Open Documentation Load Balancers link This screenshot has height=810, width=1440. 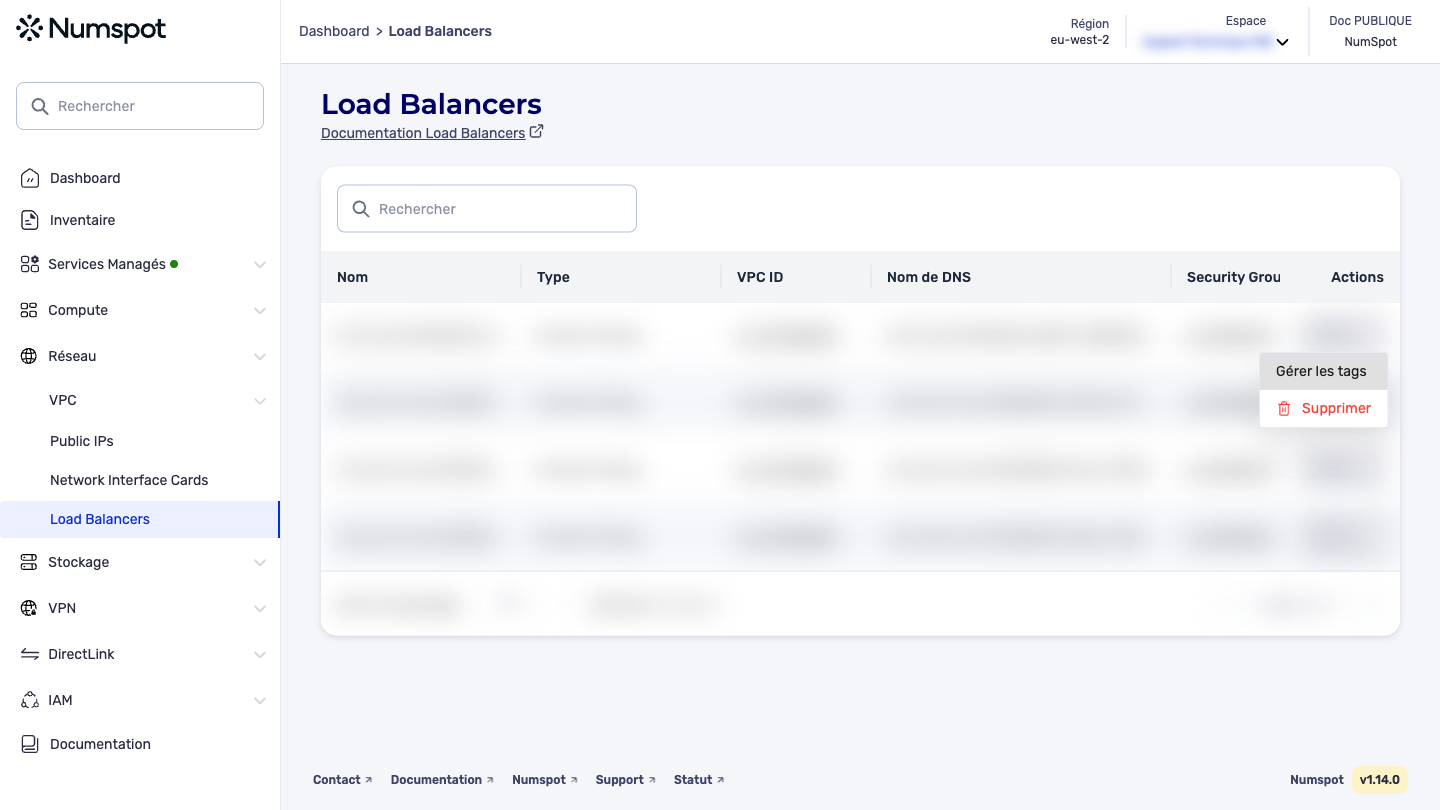tap(423, 133)
